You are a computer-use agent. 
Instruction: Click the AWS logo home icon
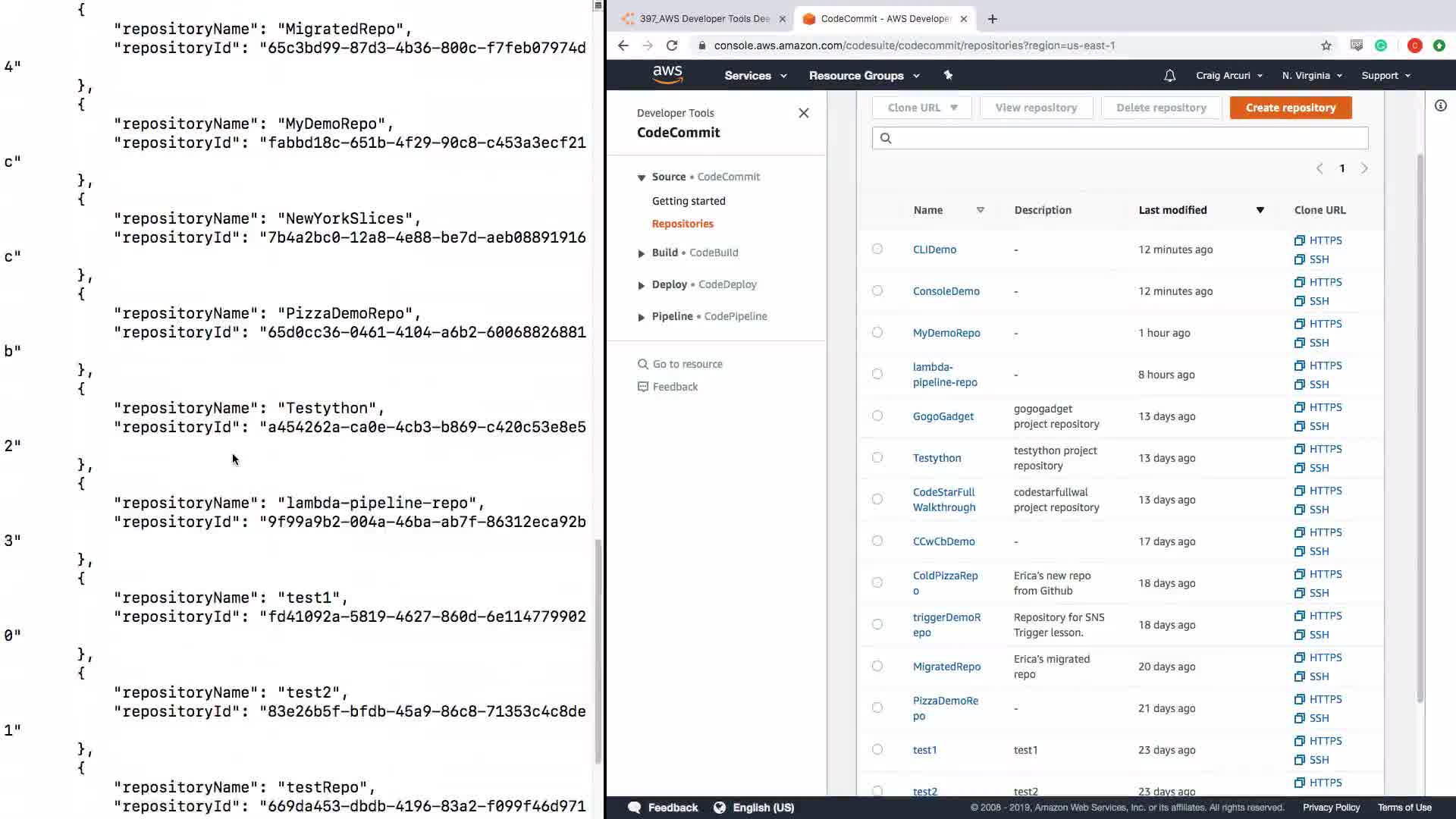coord(667,74)
